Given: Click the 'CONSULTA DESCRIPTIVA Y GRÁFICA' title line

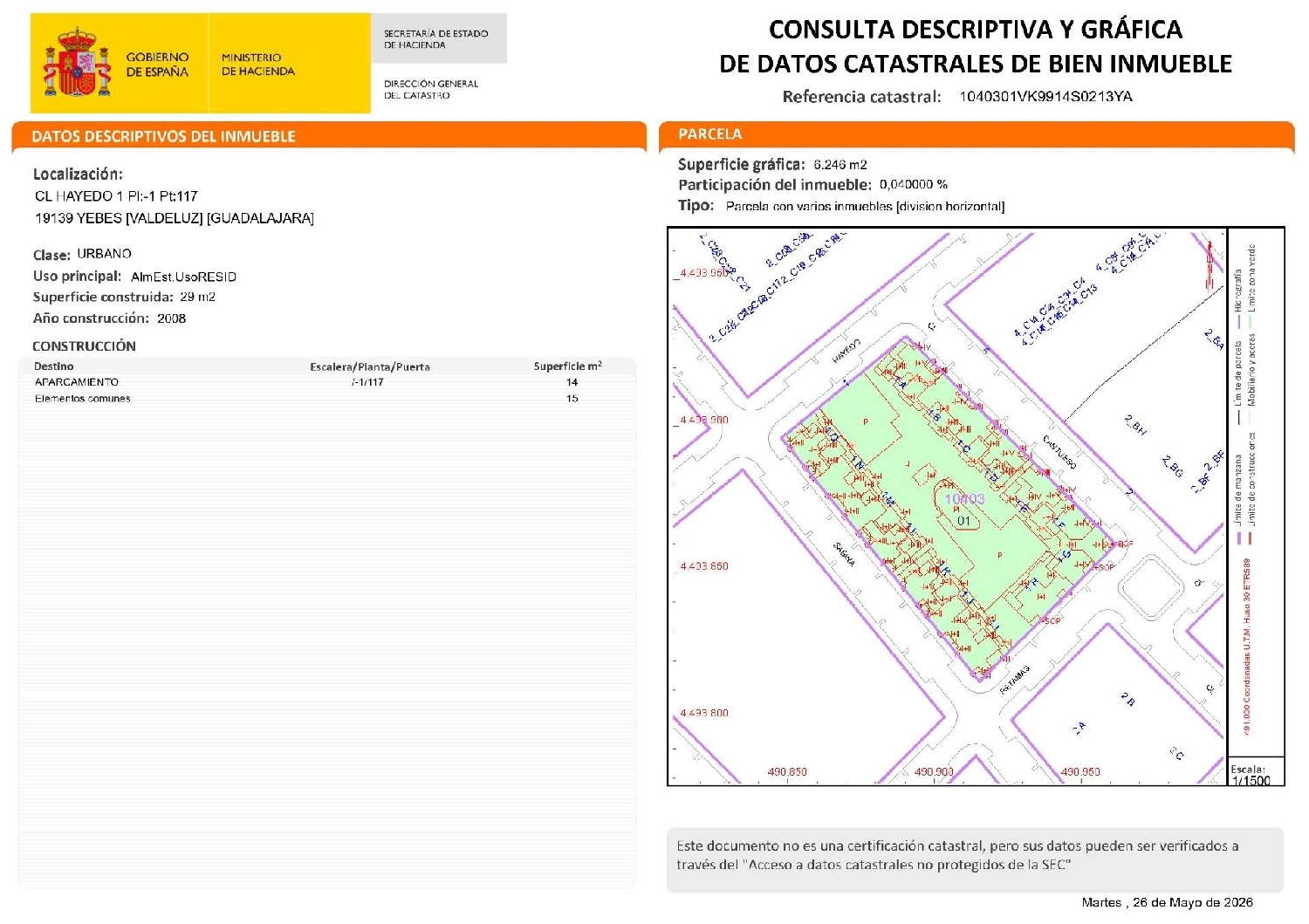Looking at the screenshot, I should (975, 30).
